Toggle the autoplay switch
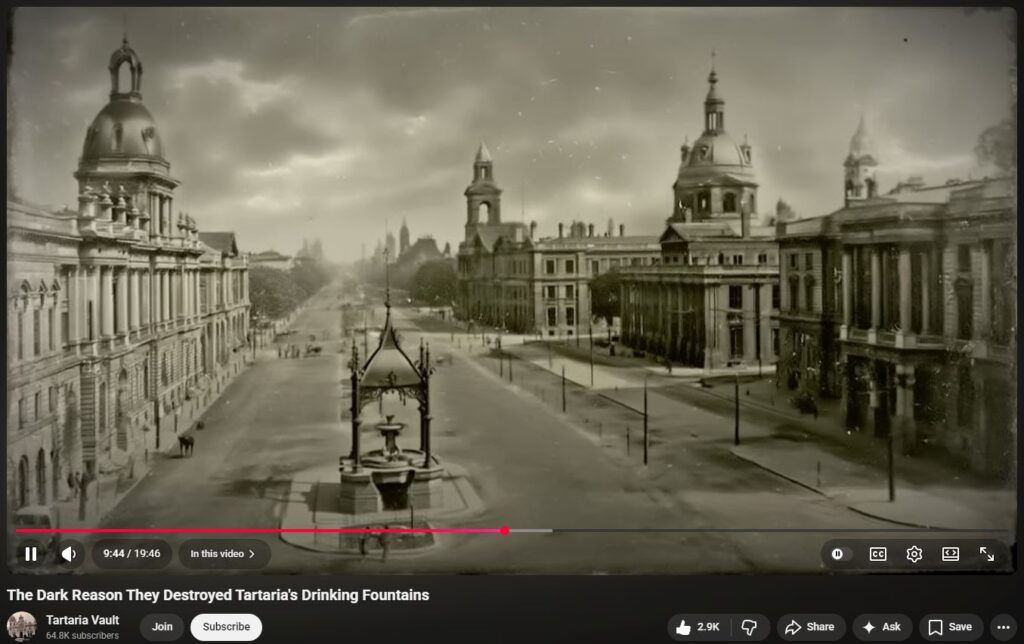The image size is (1024, 644). (x=838, y=554)
